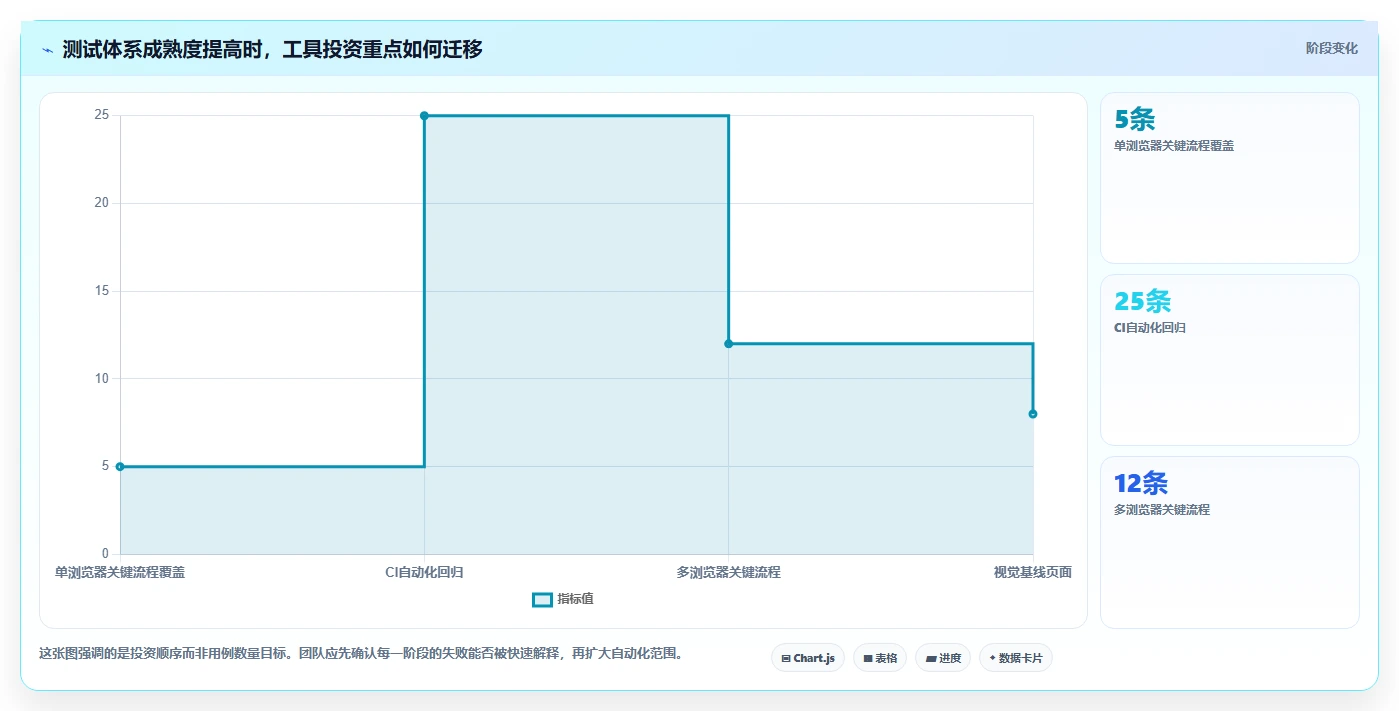Click the y-axis value 15
Screen dimensions: 1399x711
[101, 291]
